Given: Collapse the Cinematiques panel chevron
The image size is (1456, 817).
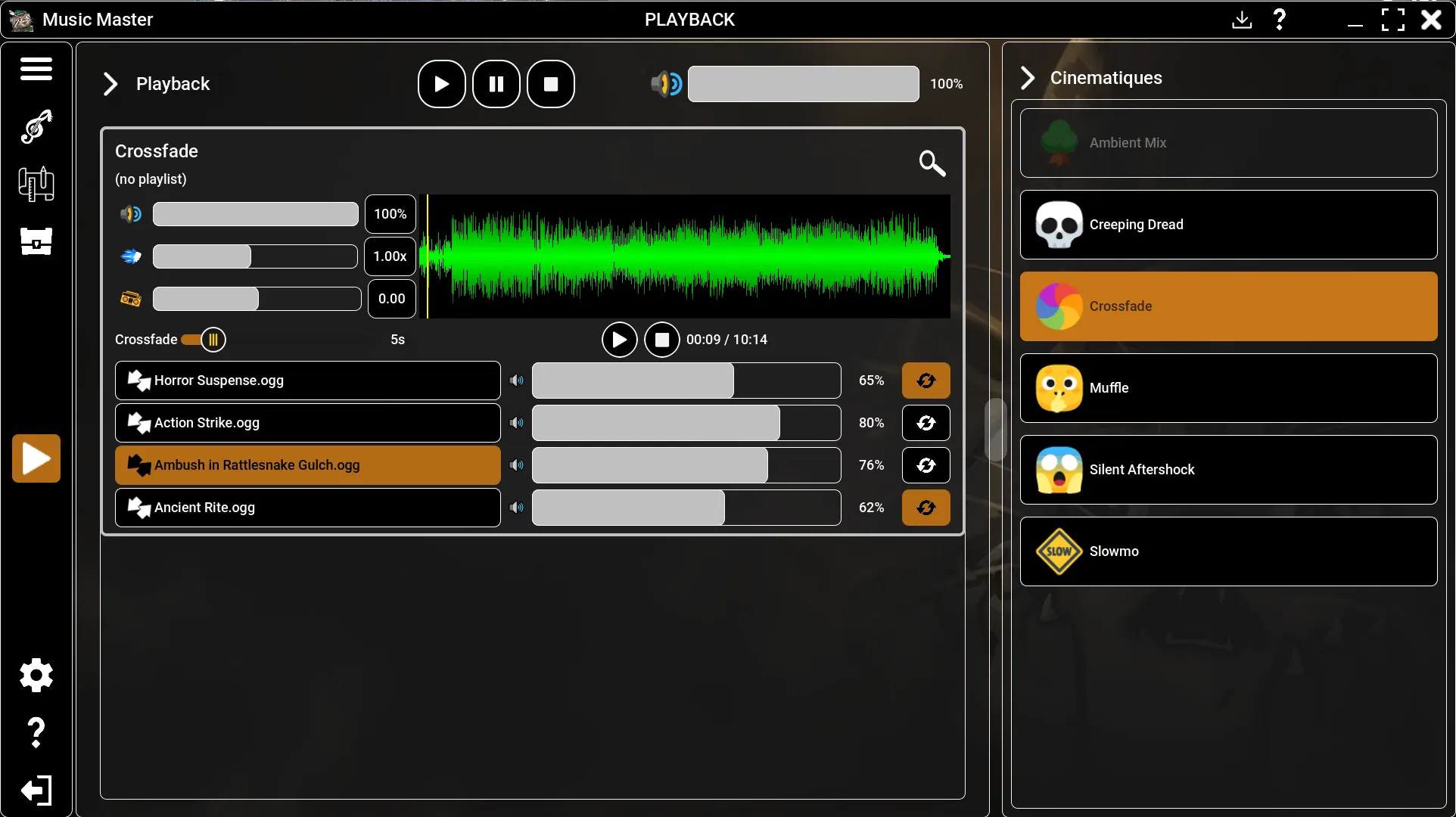Looking at the screenshot, I should (x=1027, y=78).
